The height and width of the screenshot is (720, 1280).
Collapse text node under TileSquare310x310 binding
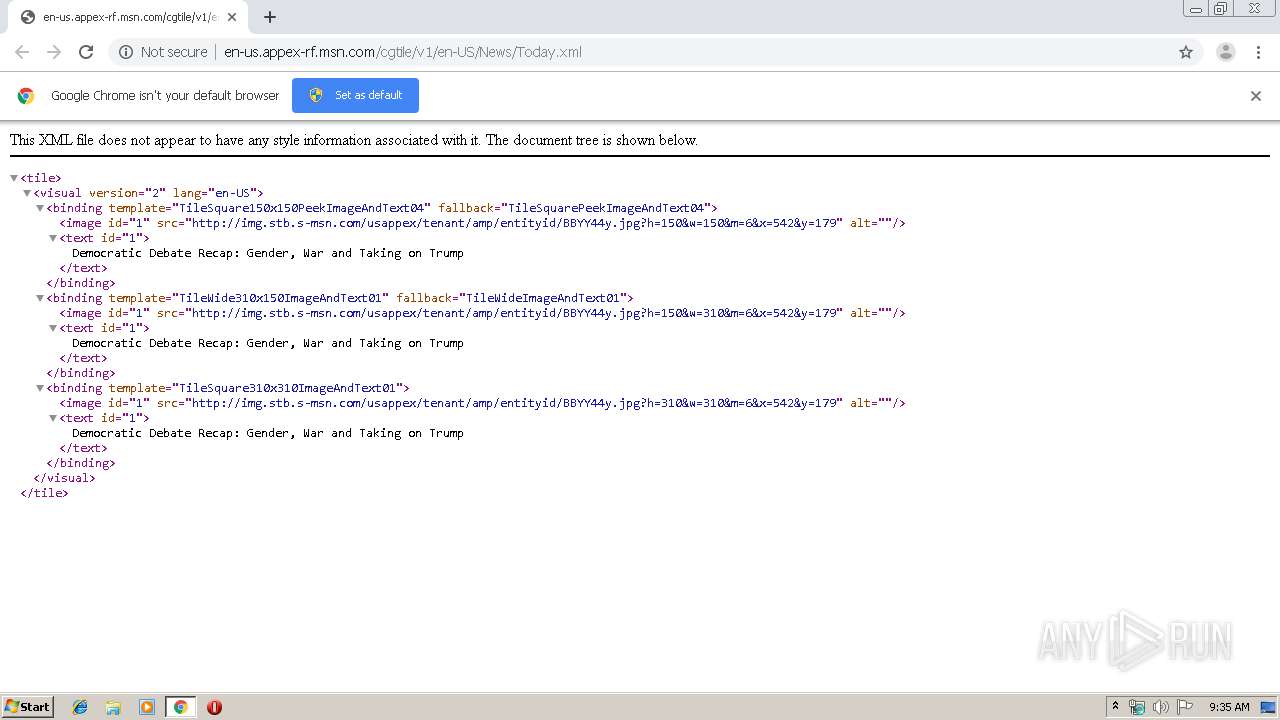[x=53, y=418]
